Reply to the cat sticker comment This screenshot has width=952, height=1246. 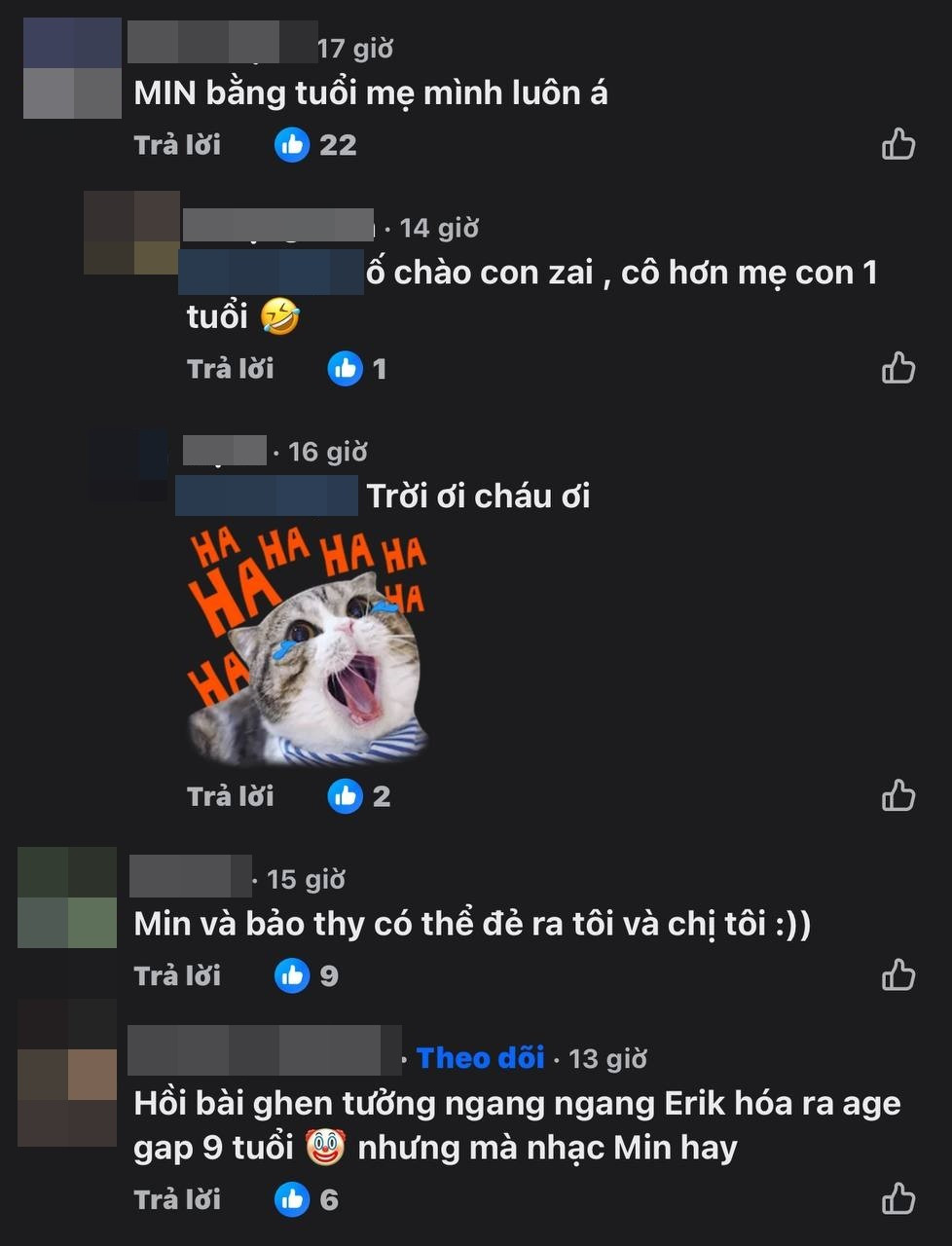(x=231, y=796)
